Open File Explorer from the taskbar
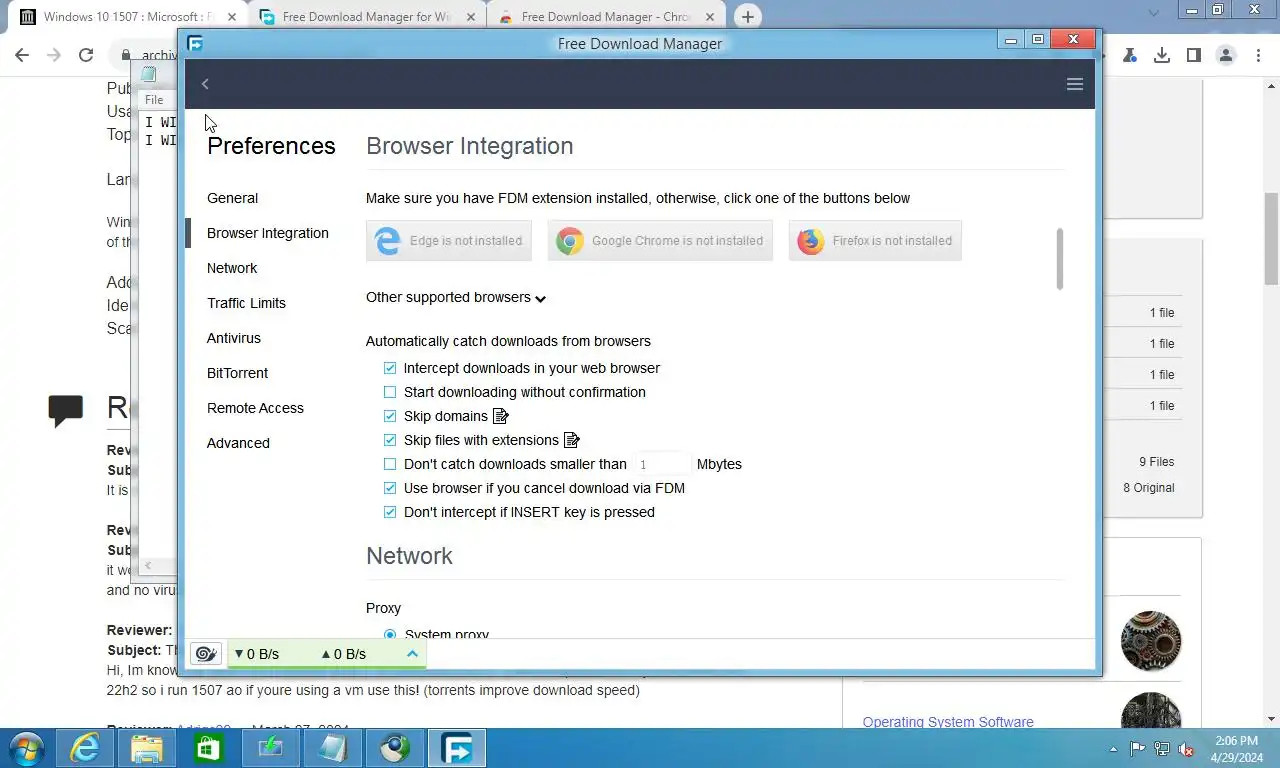This screenshot has height=768, width=1280. pos(147,748)
